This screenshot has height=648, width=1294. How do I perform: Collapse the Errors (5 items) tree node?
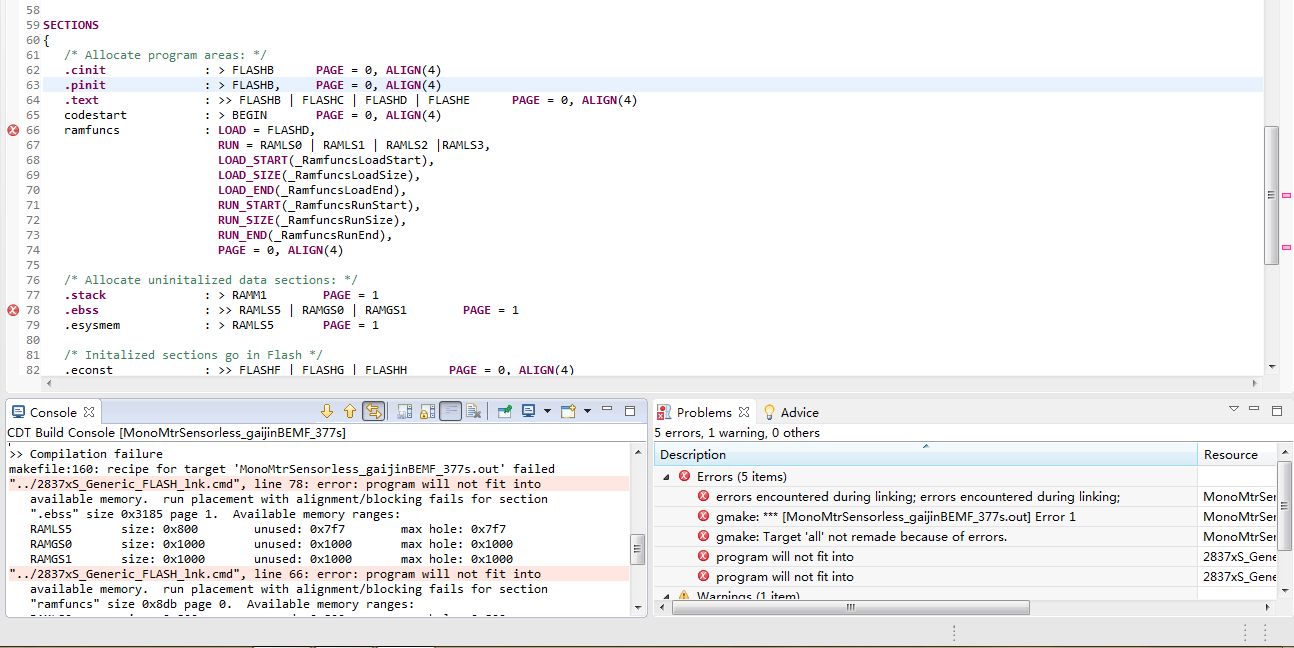click(x=666, y=477)
